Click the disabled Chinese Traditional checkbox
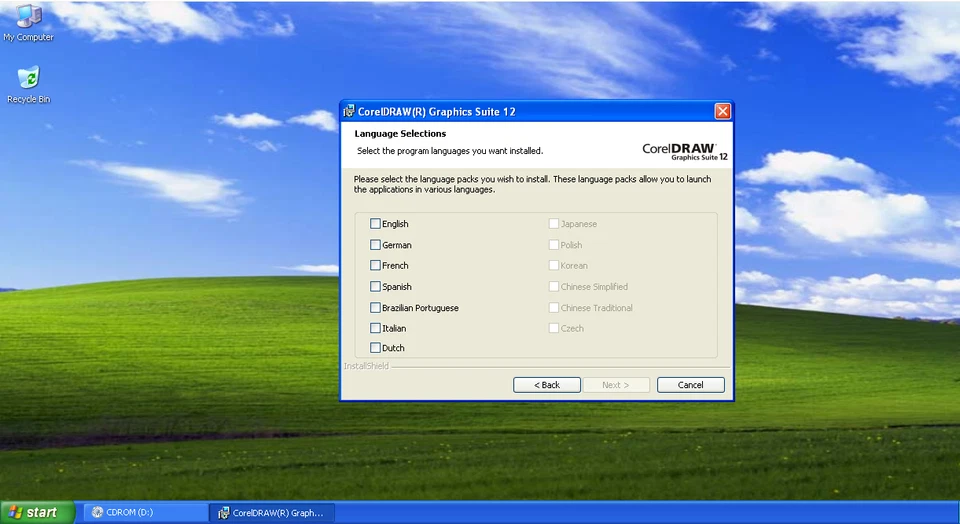This screenshot has width=960, height=524. pyautogui.click(x=553, y=307)
